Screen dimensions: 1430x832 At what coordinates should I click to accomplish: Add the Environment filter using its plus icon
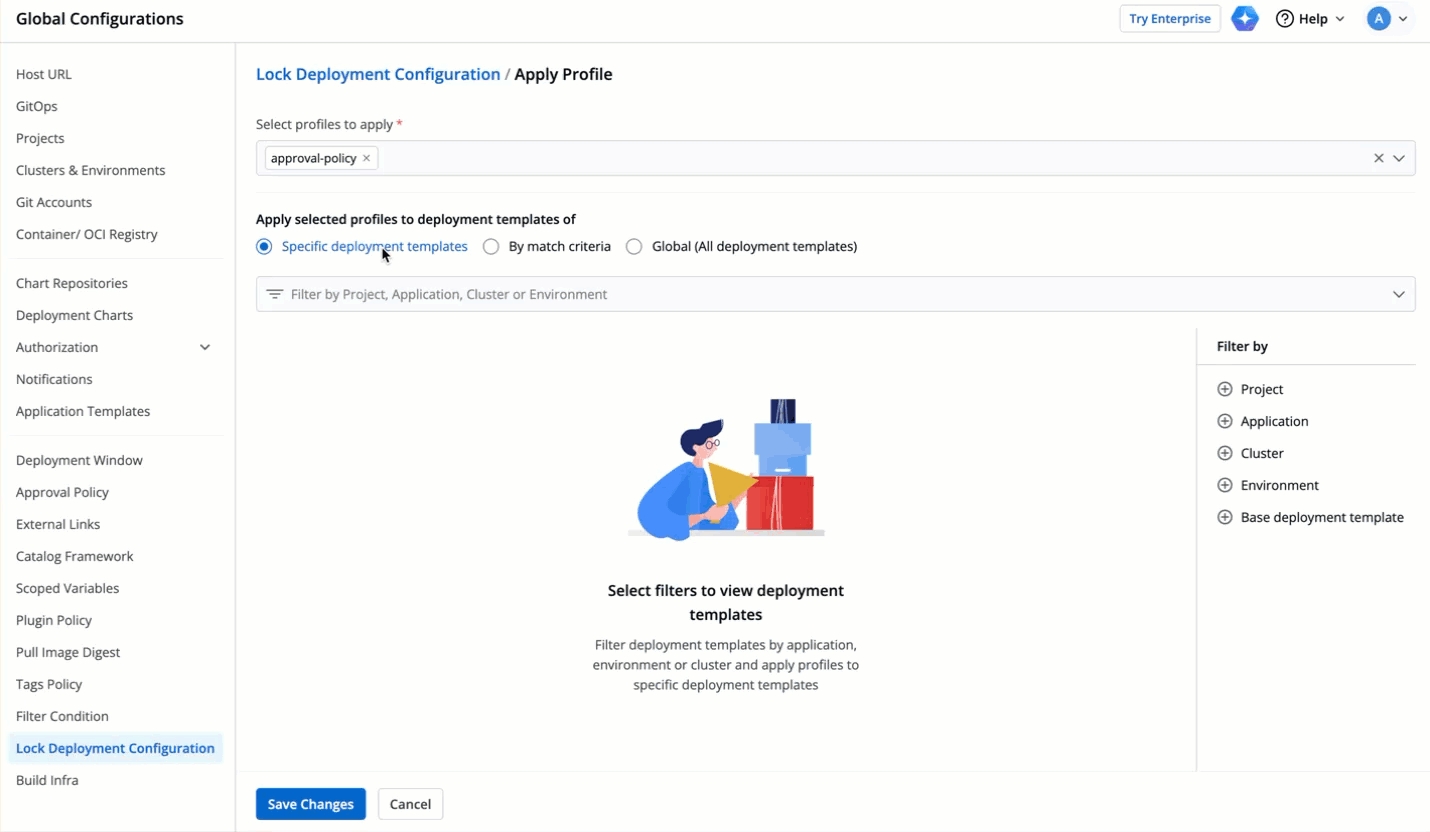click(x=1225, y=485)
